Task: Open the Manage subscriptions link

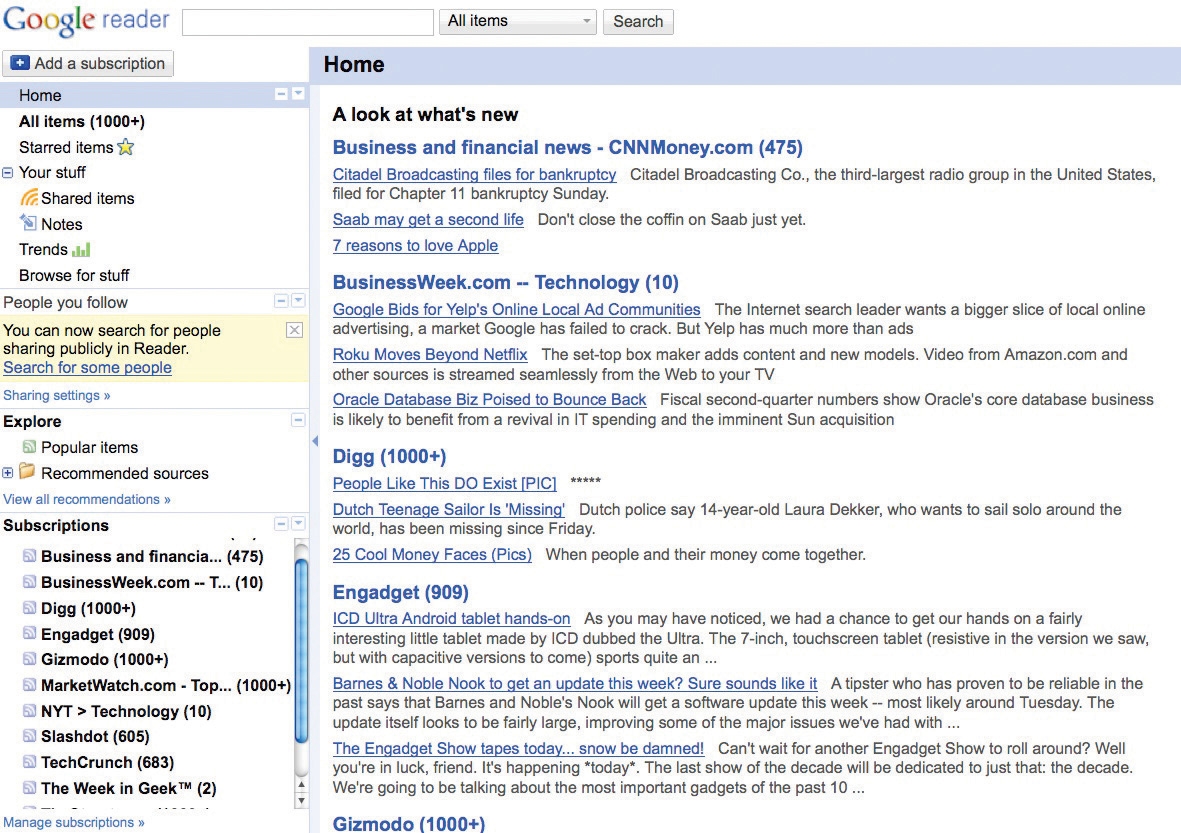Action: click(x=73, y=822)
